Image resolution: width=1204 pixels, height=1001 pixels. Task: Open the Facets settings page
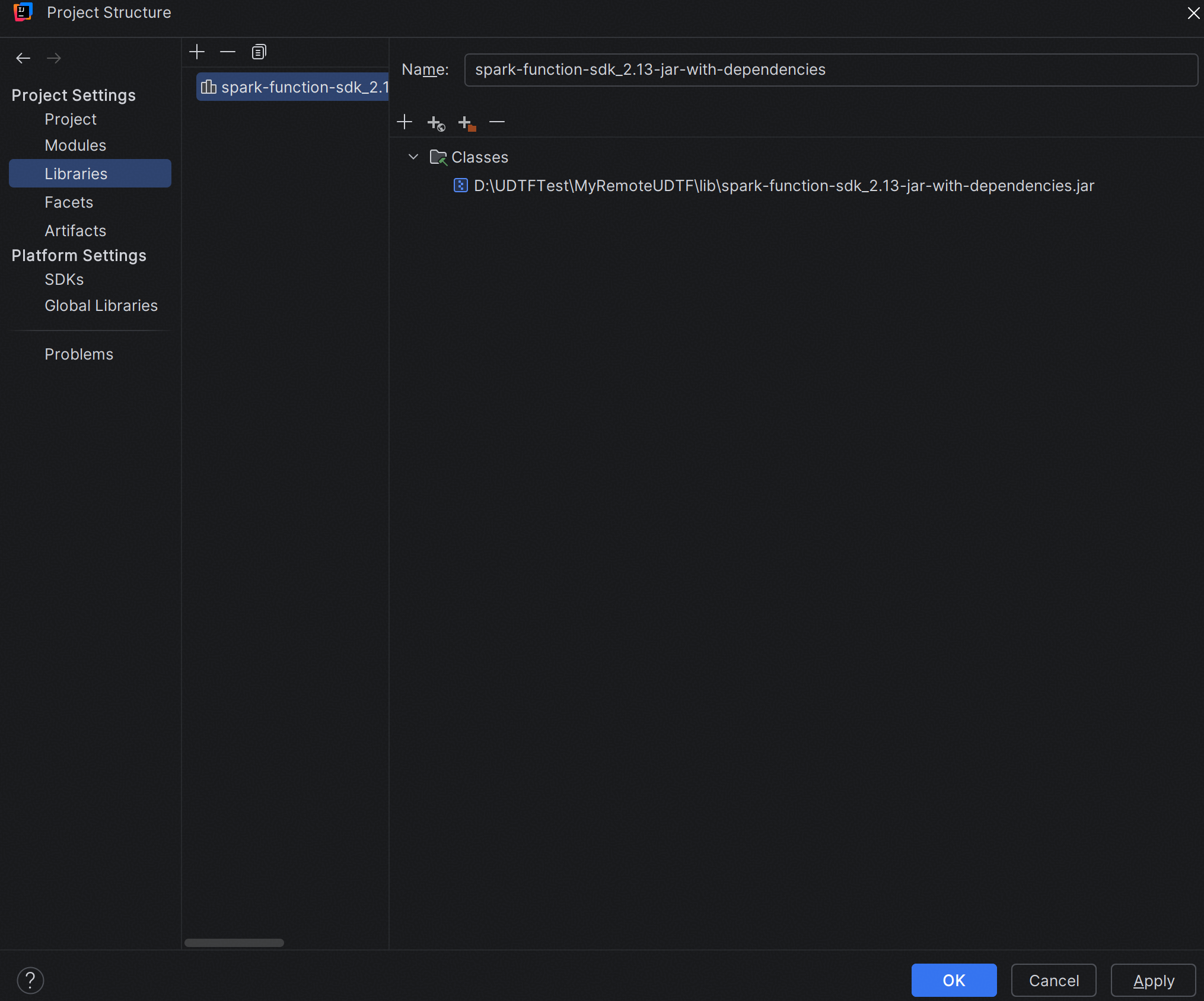tap(69, 202)
